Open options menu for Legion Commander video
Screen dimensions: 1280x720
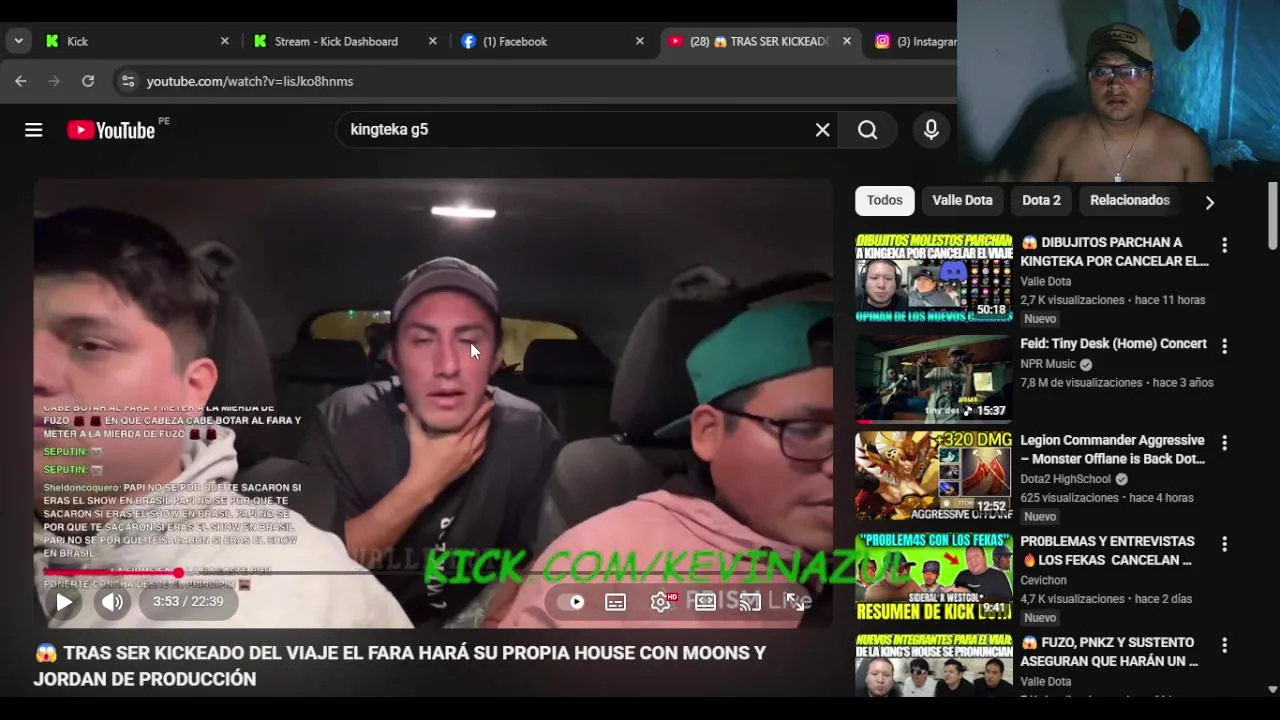click(1224, 443)
